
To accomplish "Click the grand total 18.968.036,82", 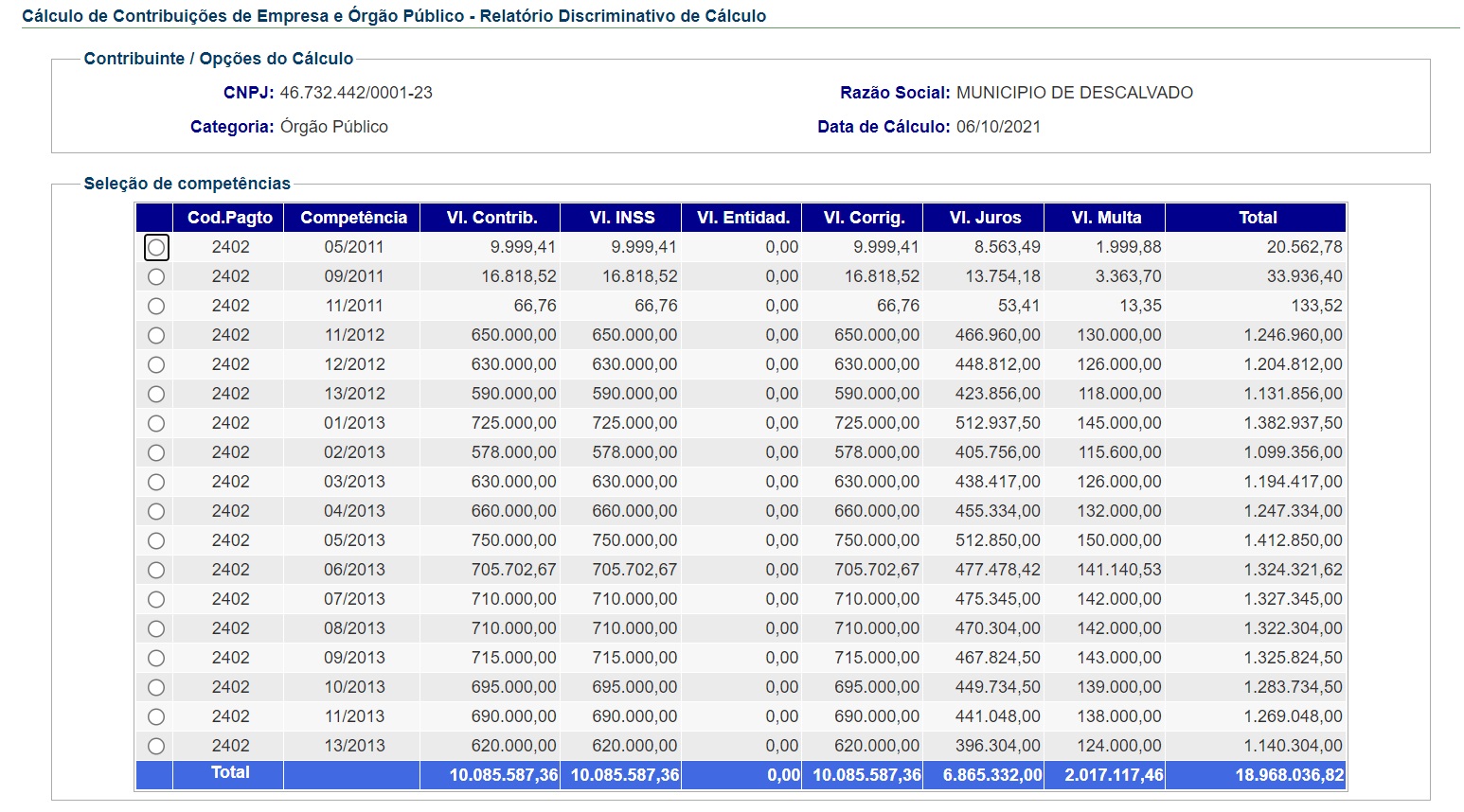I will [x=1289, y=775].
